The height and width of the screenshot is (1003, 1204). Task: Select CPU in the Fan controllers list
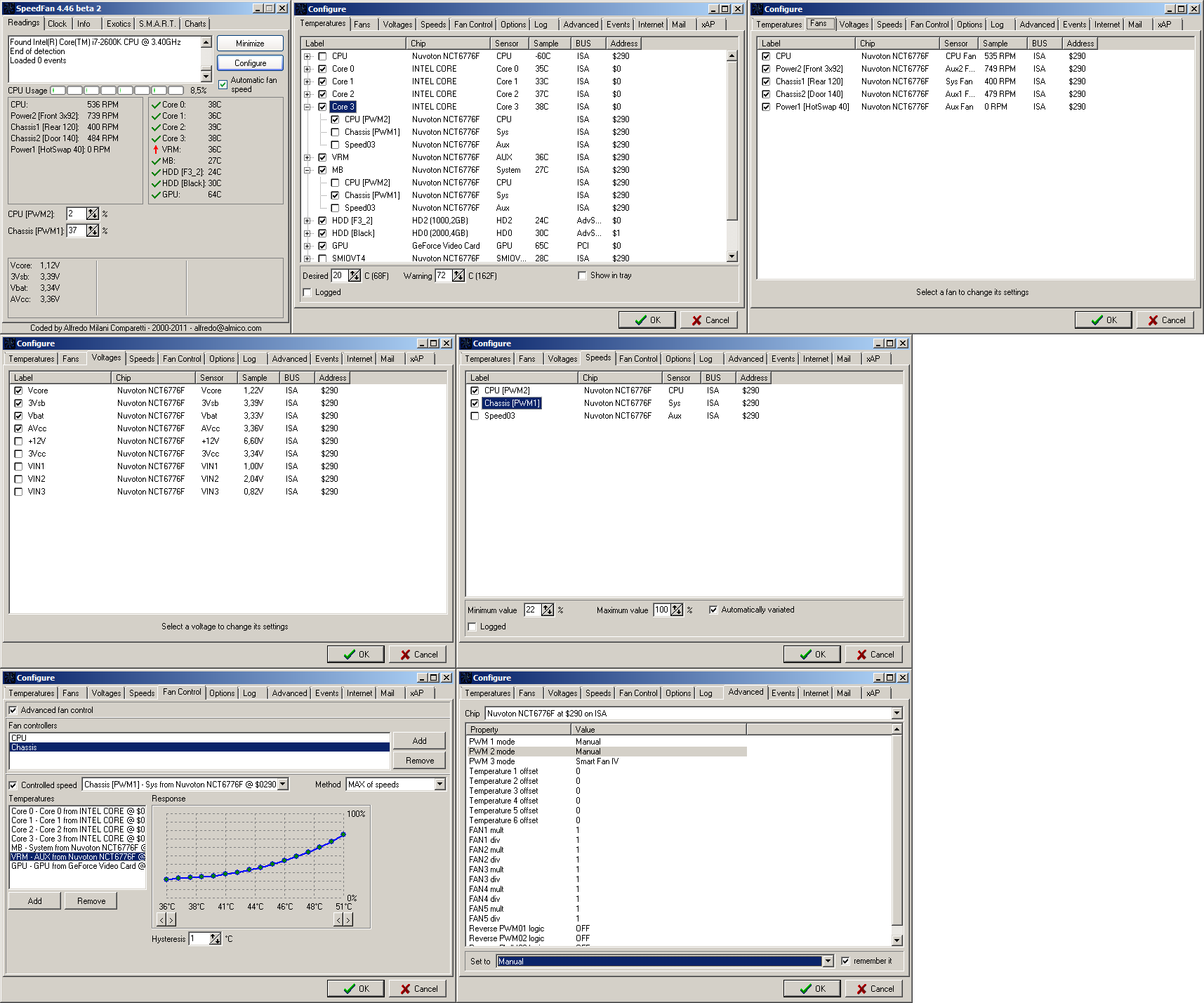click(199, 737)
